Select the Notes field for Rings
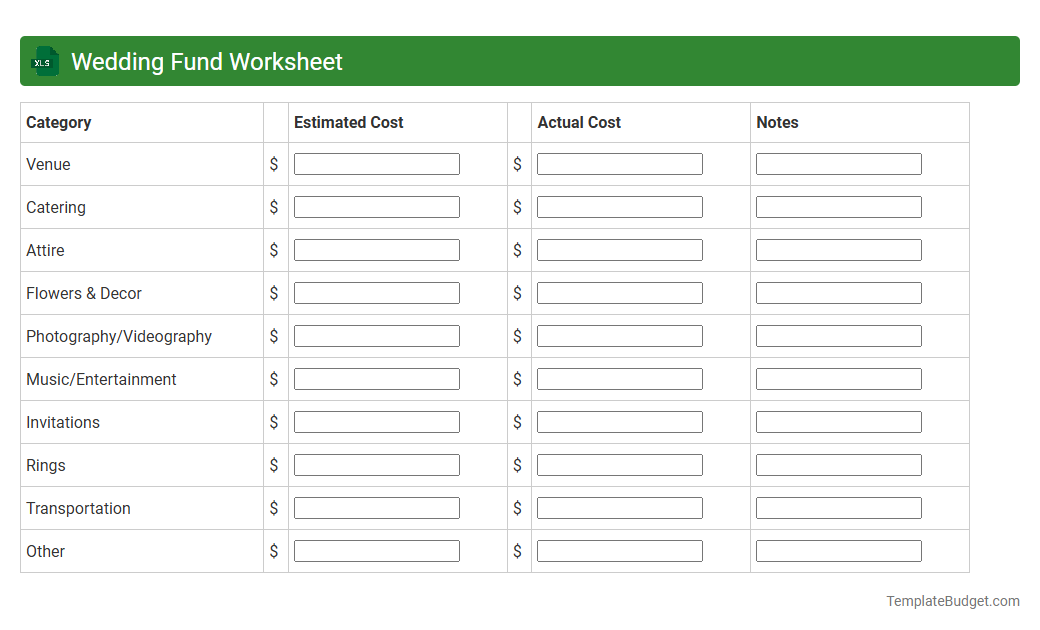This screenshot has width=1040, height=630. 838,464
